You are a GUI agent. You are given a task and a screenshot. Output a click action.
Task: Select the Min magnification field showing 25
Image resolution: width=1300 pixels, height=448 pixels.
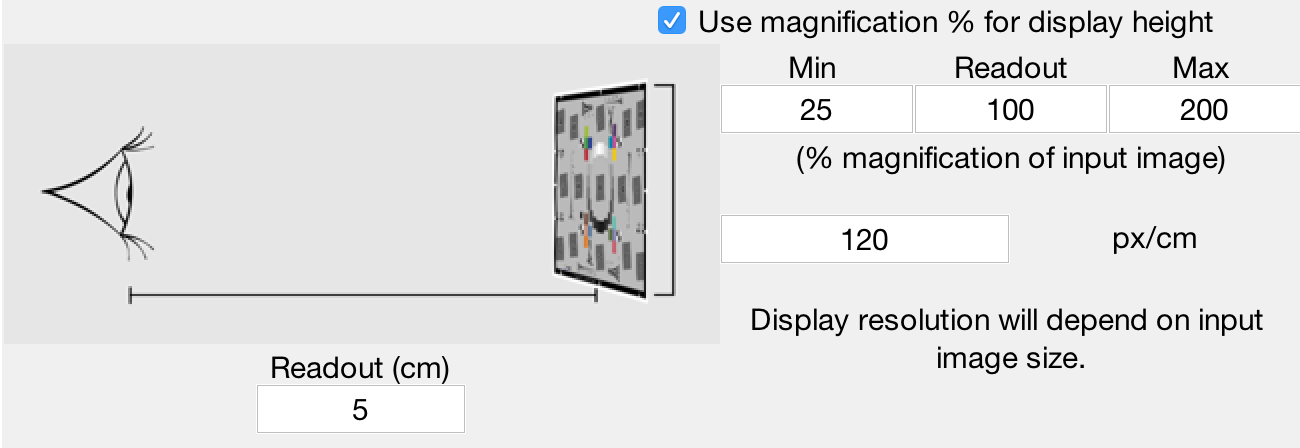pyautogui.click(x=816, y=109)
